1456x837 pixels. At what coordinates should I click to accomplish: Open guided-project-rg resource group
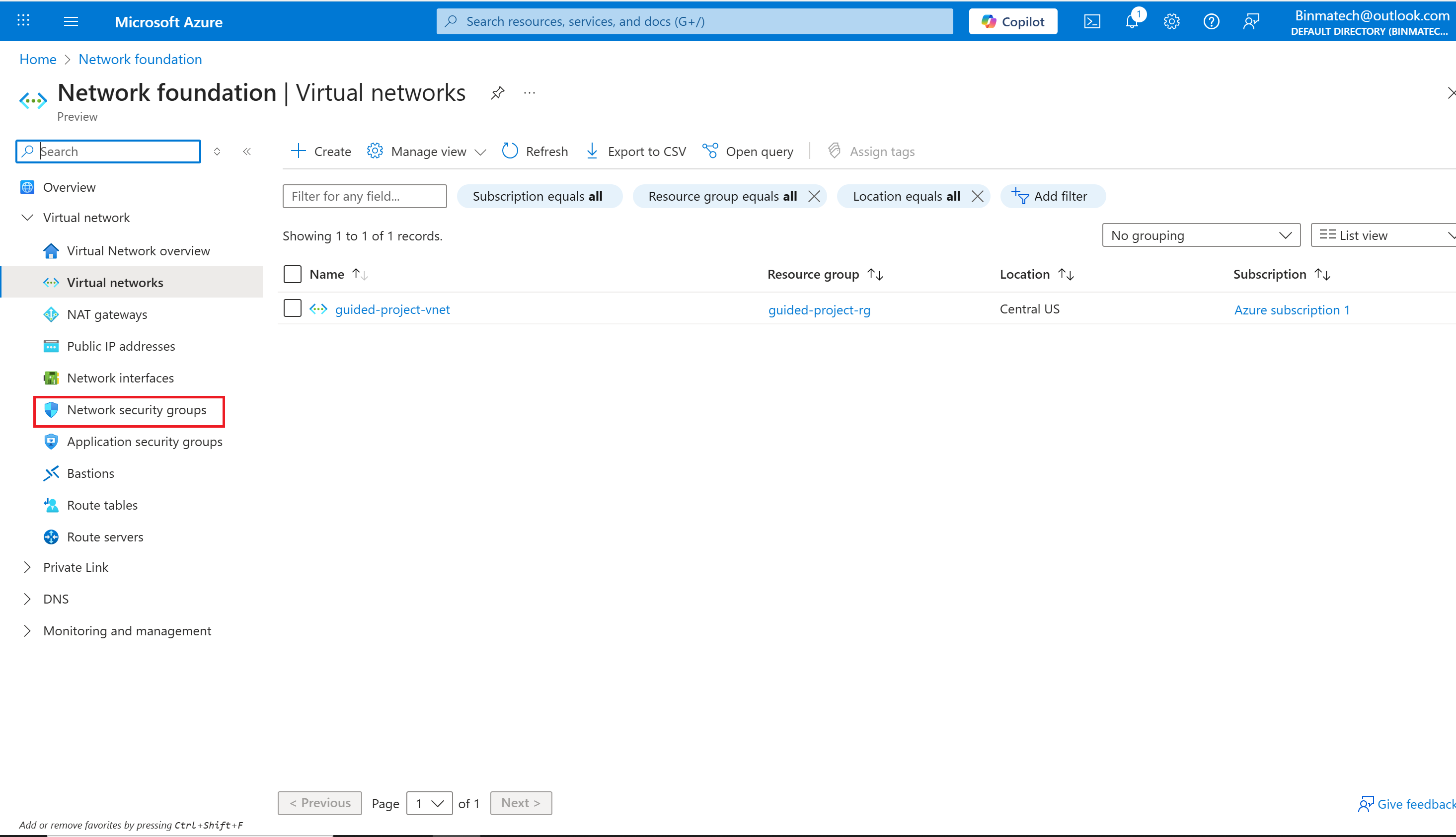point(819,309)
